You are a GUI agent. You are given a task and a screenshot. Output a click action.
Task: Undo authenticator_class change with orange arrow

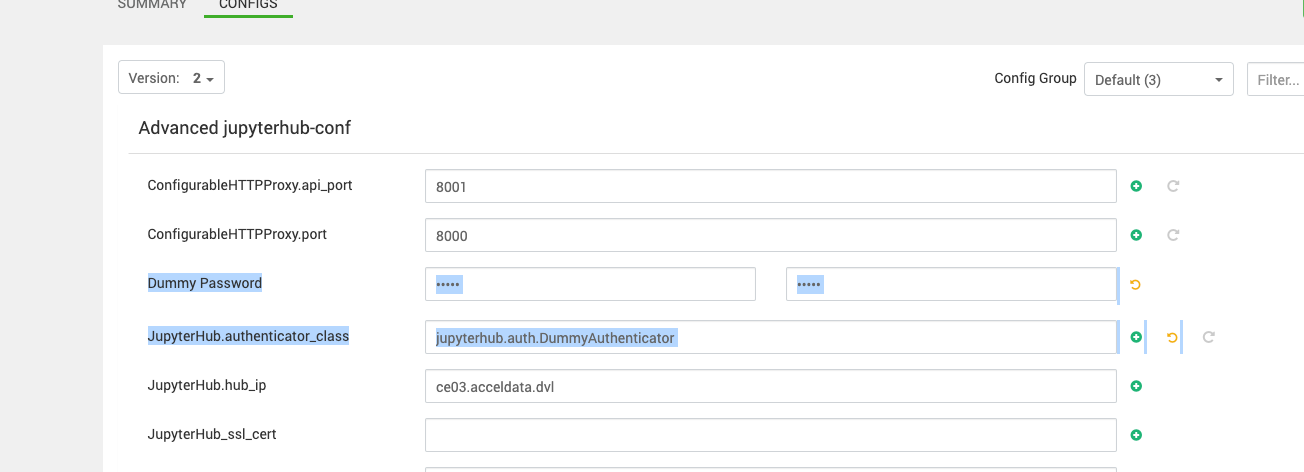[1172, 337]
